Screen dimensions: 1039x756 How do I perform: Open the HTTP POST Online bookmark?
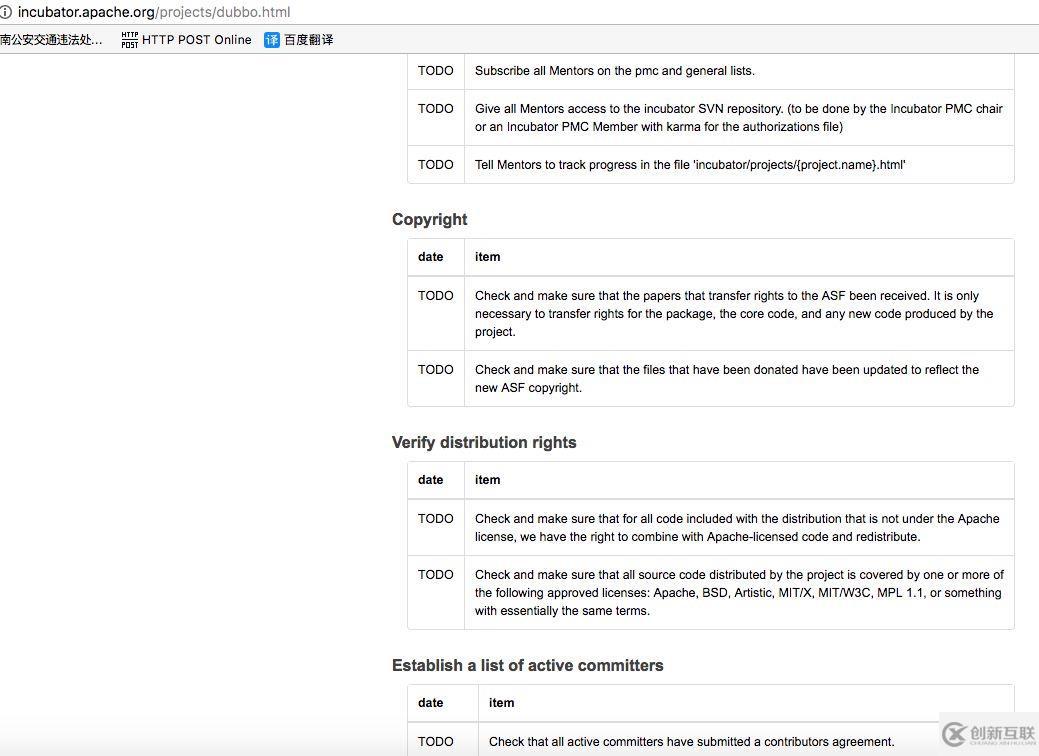(196, 40)
